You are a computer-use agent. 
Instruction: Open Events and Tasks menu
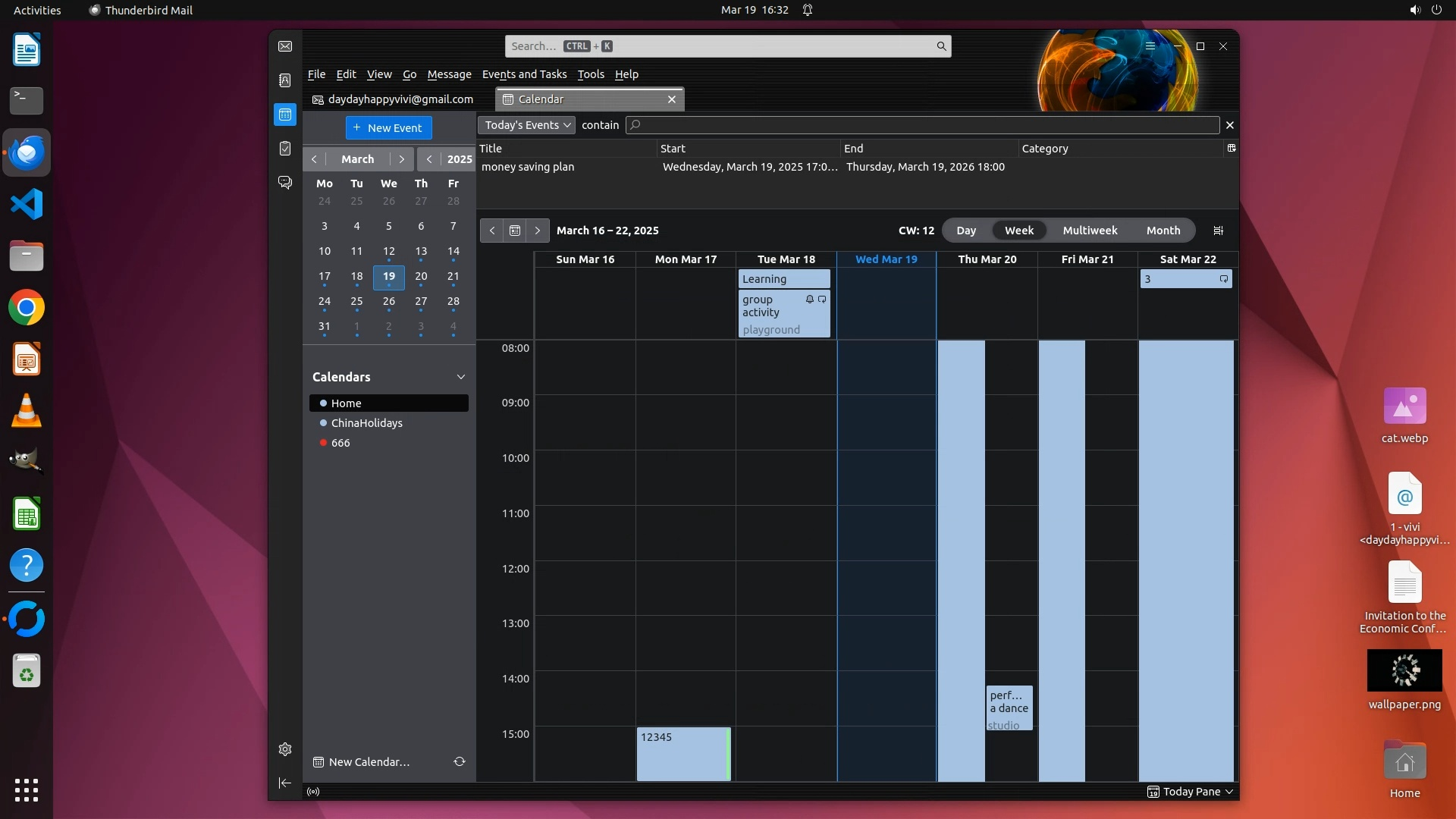click(x=524, y=74)
